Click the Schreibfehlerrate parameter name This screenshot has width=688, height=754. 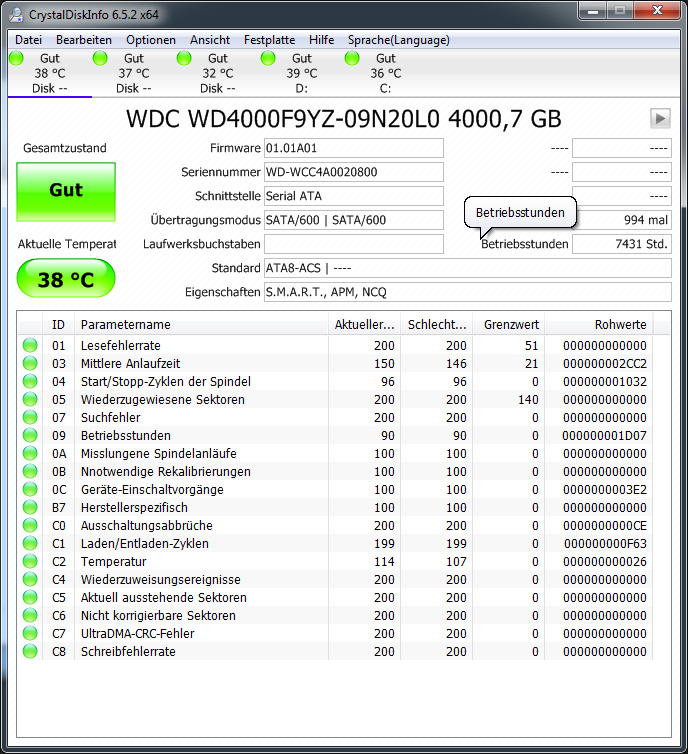128,652
